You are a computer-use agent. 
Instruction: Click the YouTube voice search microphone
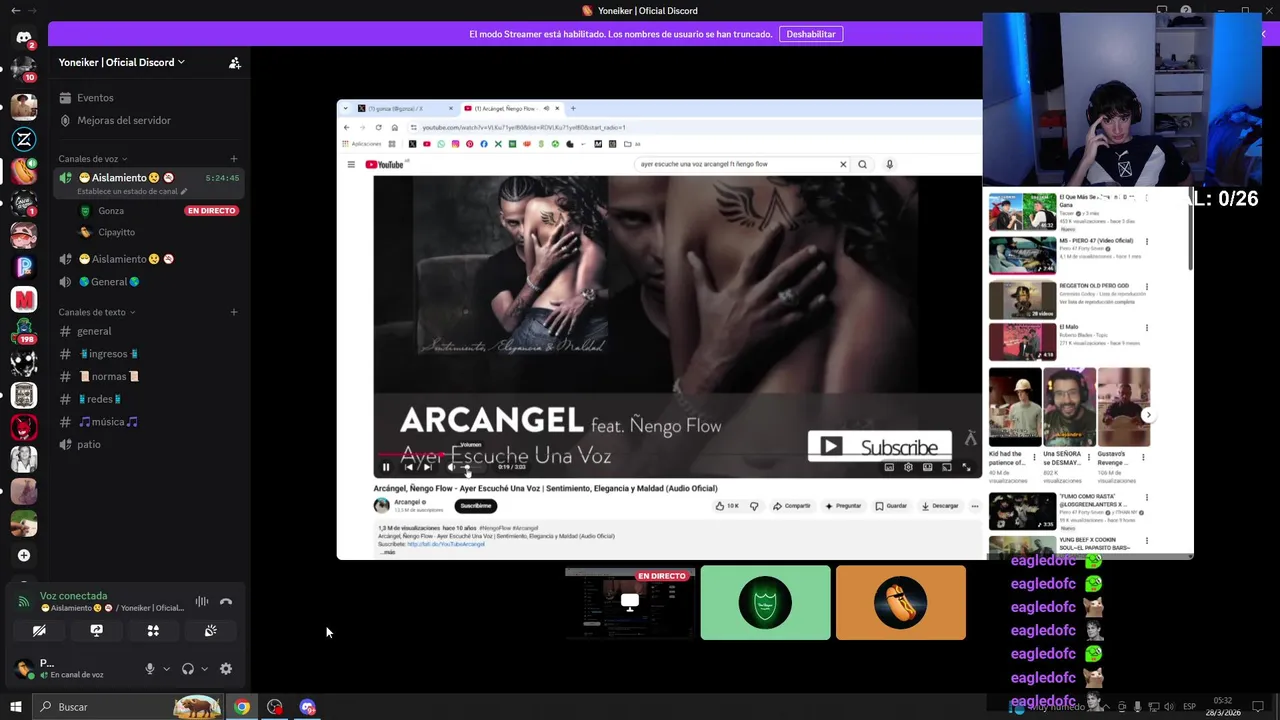pyautogui.click(x=889, y=164)
